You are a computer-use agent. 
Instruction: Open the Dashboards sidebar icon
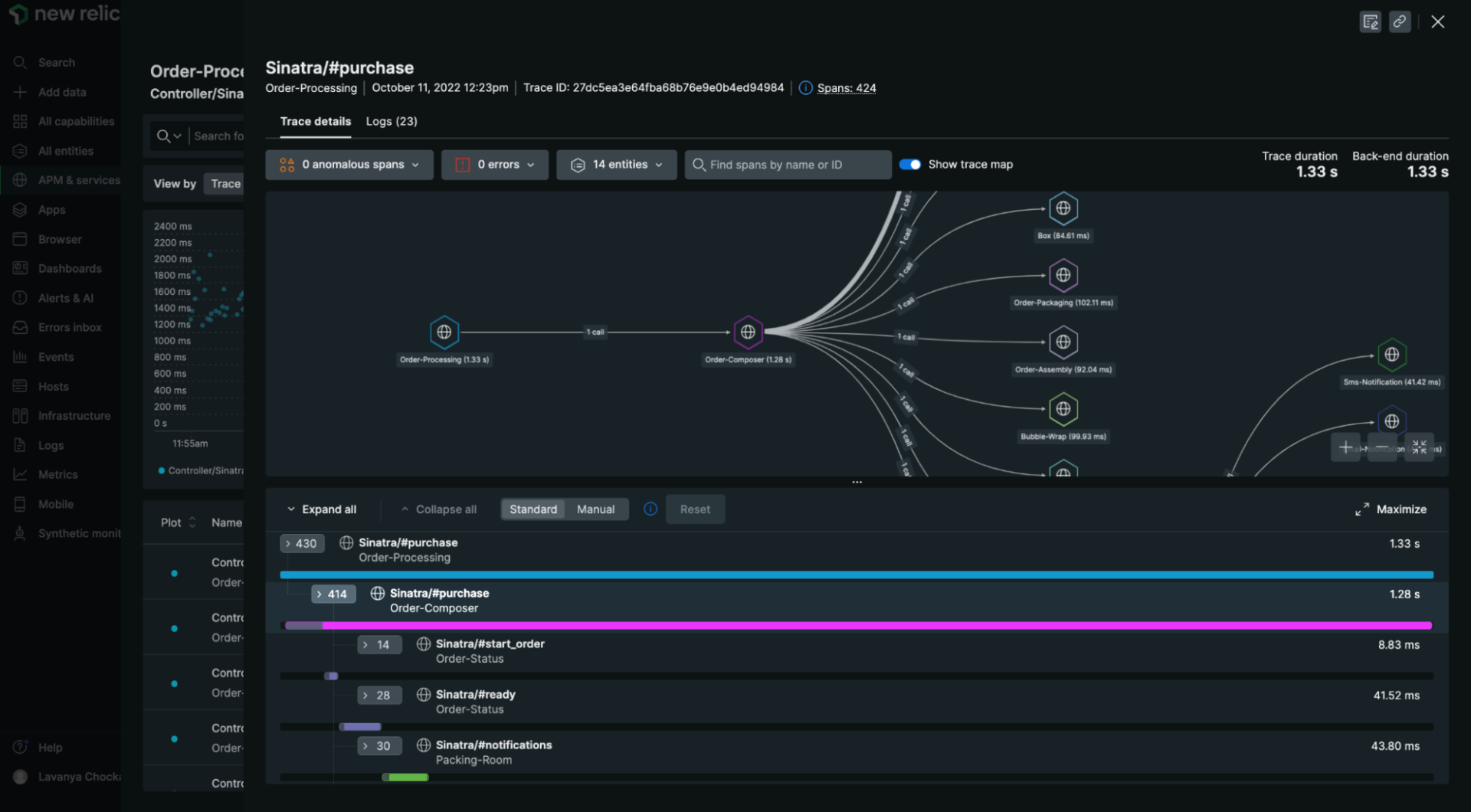click(20, 268)
